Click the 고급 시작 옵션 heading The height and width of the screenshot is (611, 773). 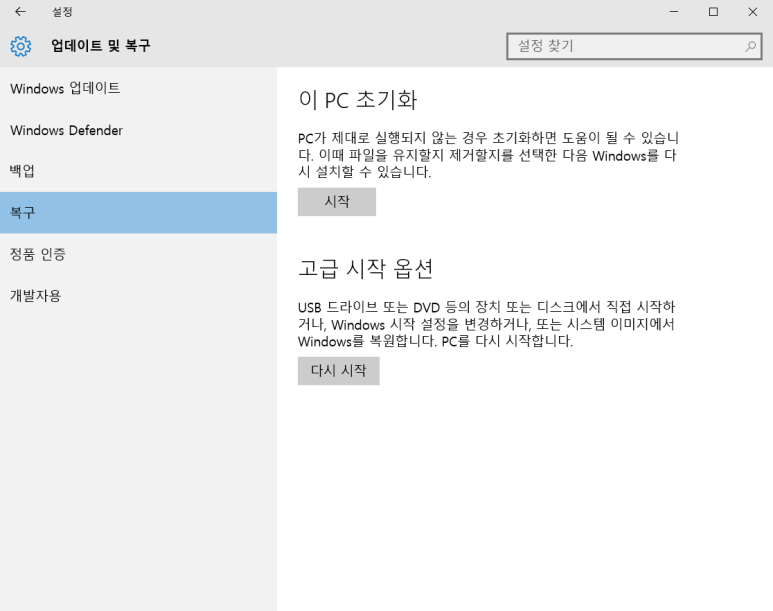click(x=365, y=269)
